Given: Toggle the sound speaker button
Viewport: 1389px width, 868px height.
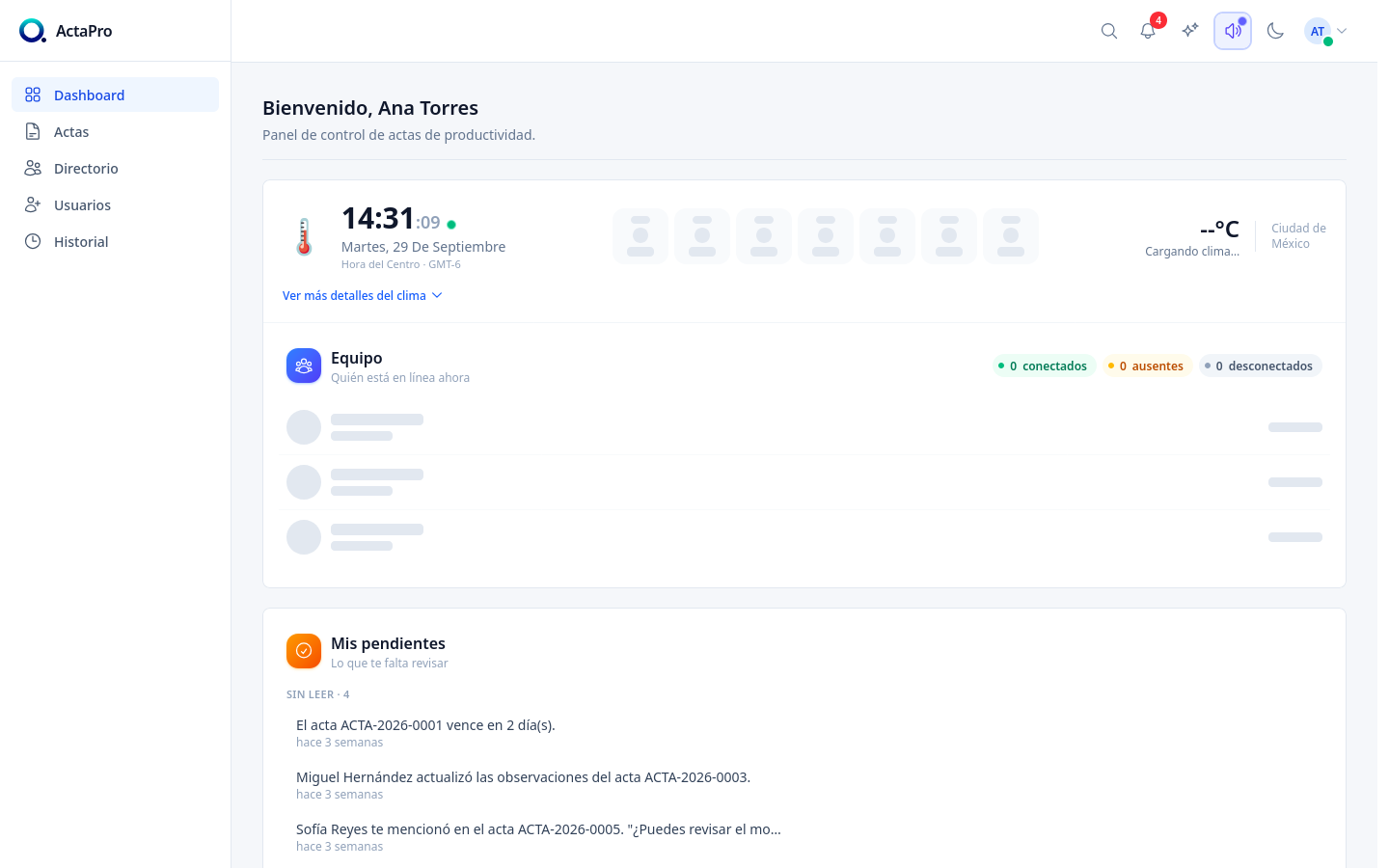Looking at the screenshot, I should coord(1233,31).
